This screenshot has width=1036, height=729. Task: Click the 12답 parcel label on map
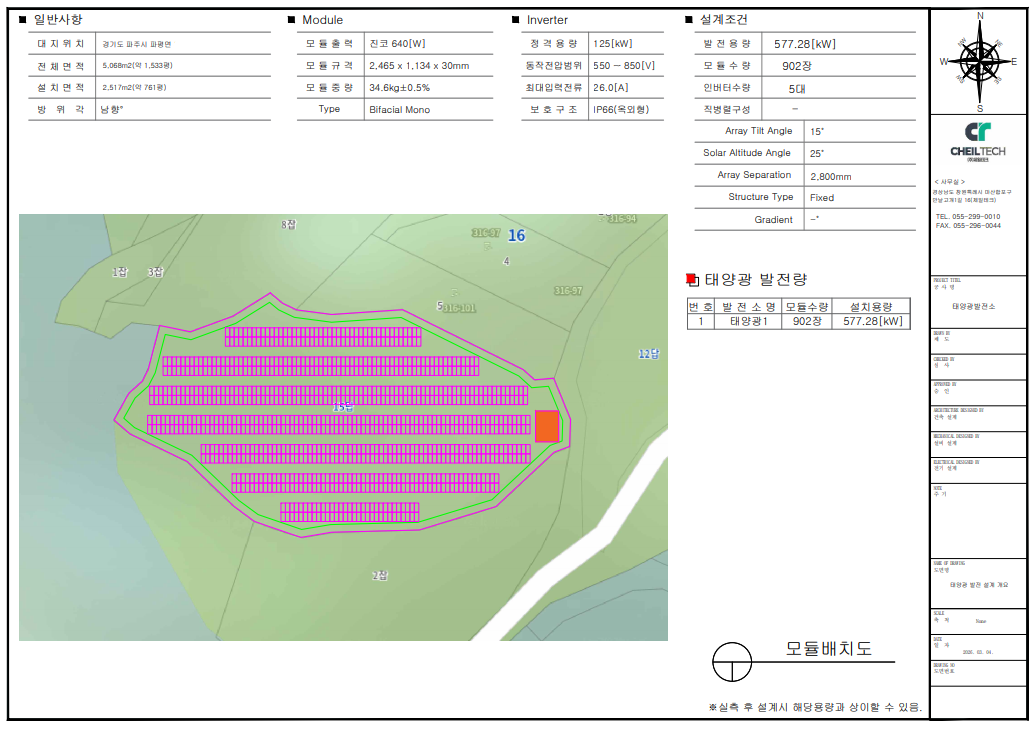[649, 354]
